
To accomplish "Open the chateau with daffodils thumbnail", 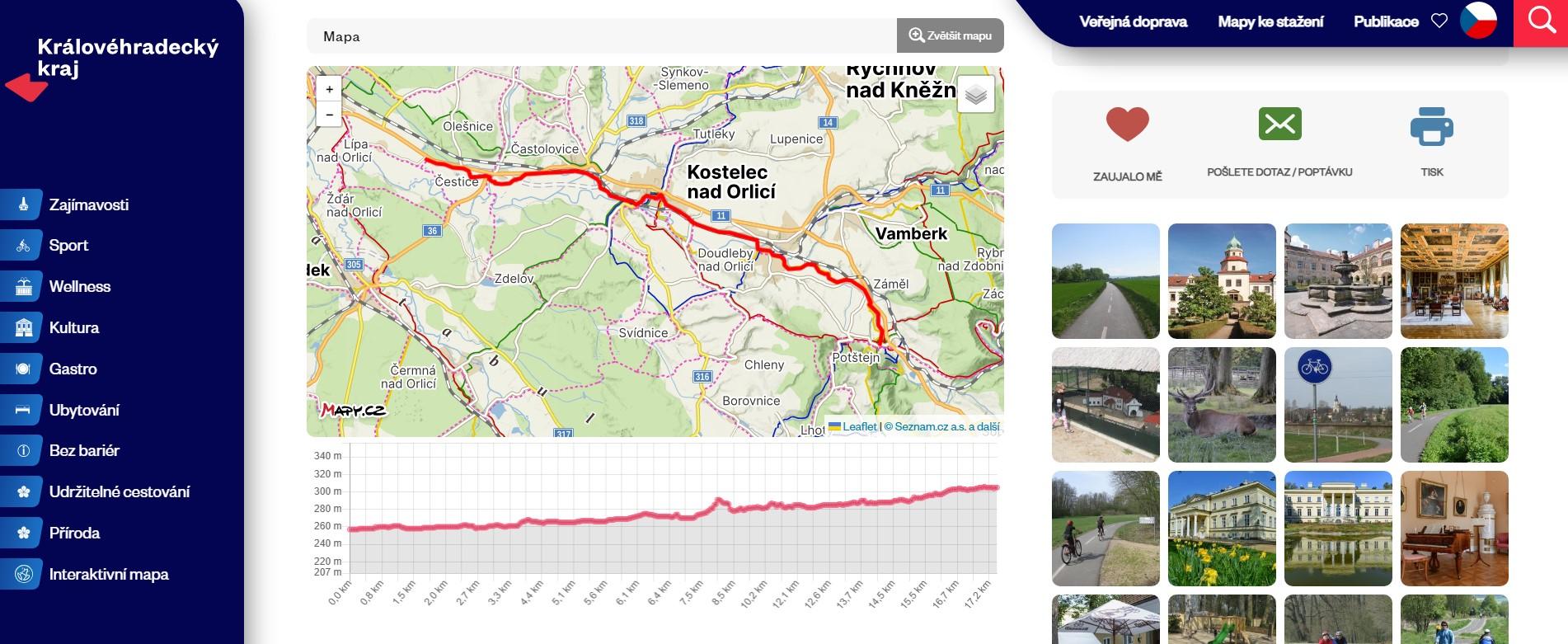I will pyautogui.click(x=1222, y=529).
